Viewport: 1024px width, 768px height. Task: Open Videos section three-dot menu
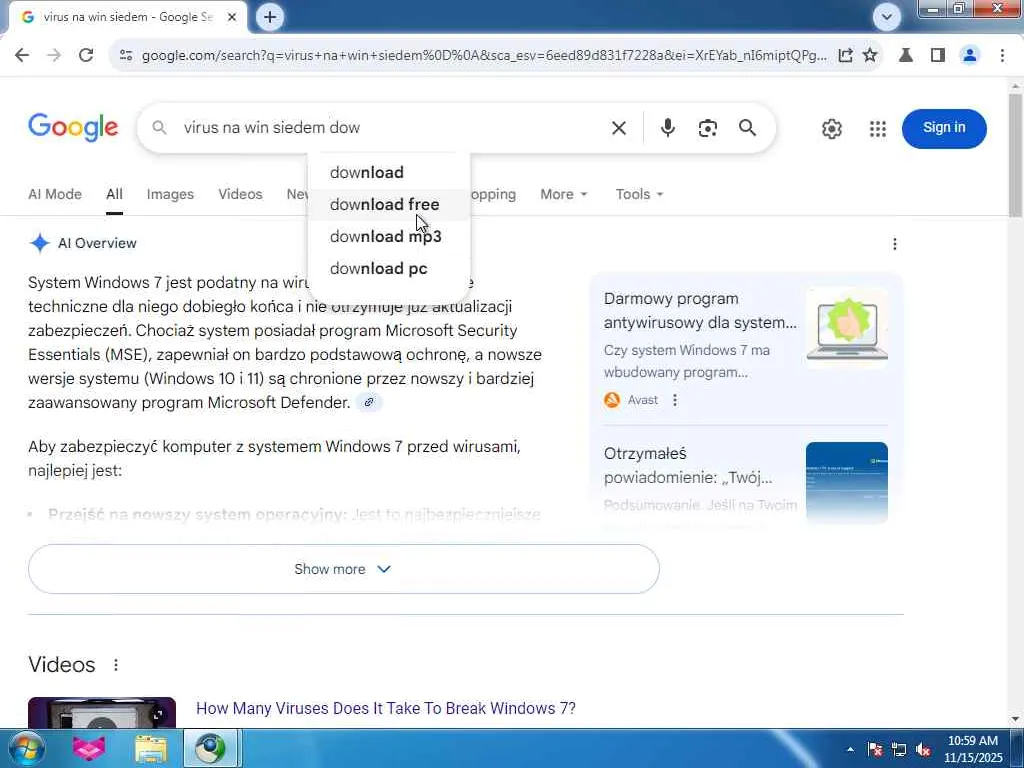tap(116, 665)
